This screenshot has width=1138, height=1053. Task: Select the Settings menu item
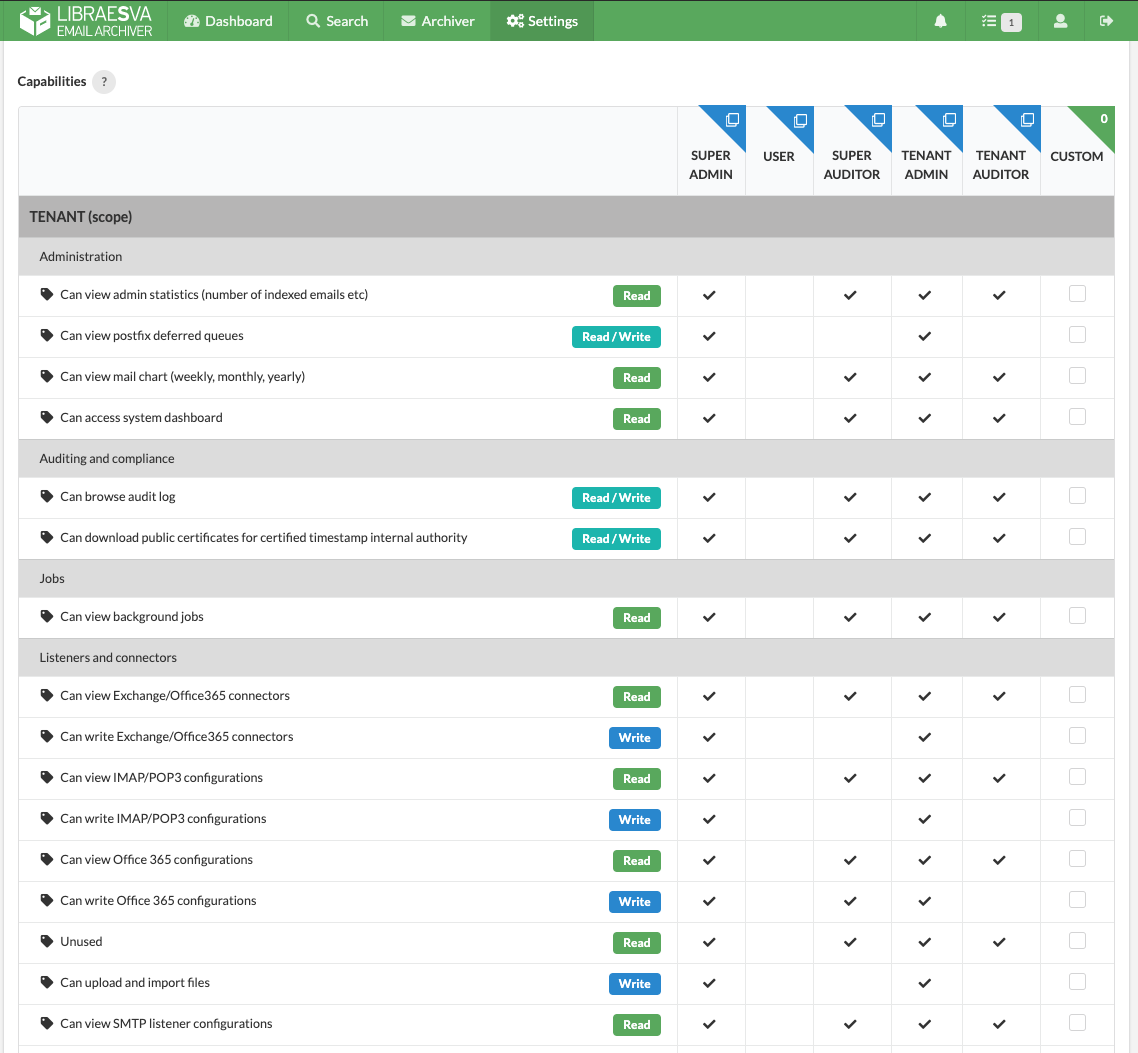point(542,21)
